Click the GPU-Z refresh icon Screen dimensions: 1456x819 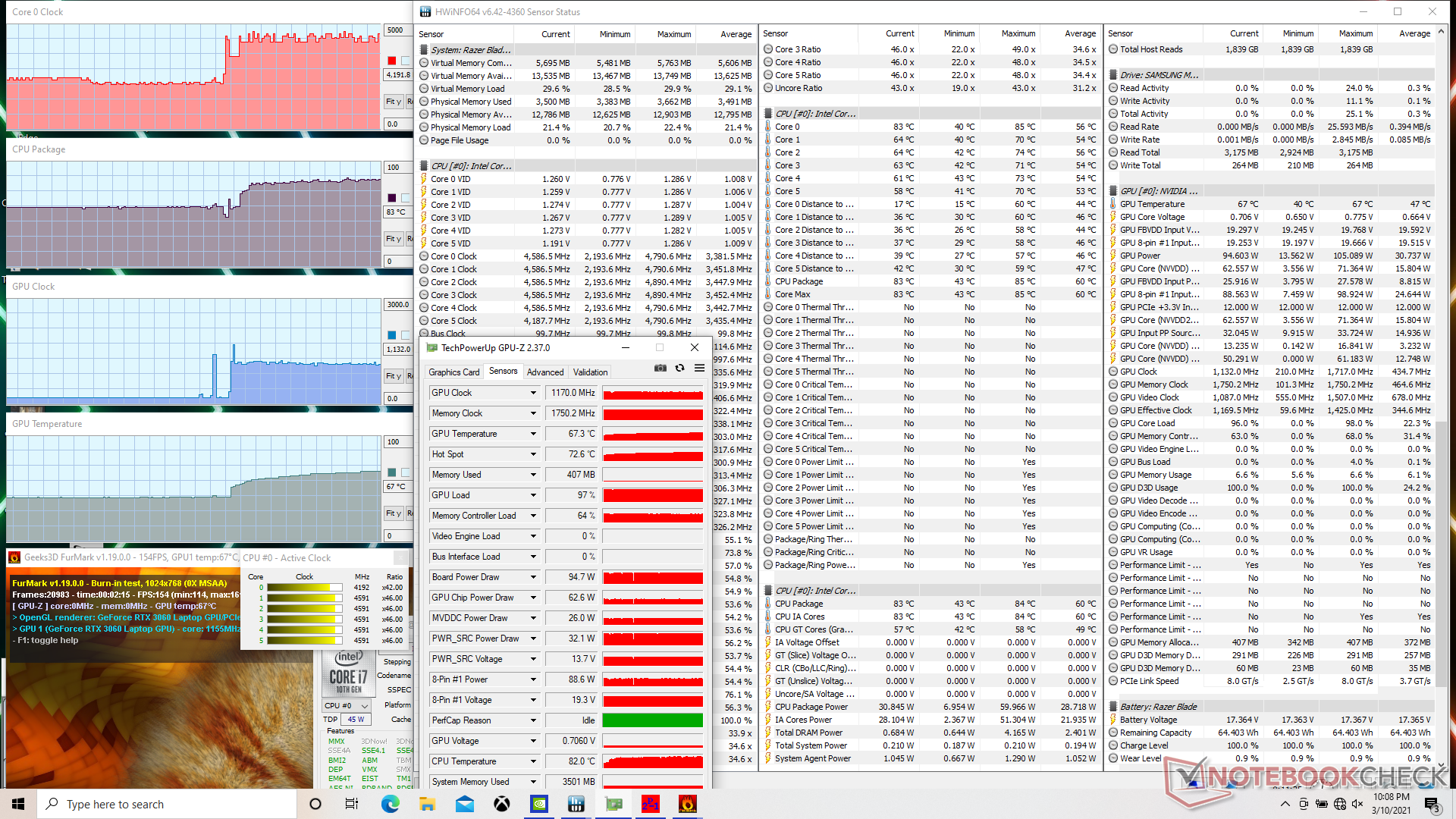pyautogui.click(x=680, y=369)
